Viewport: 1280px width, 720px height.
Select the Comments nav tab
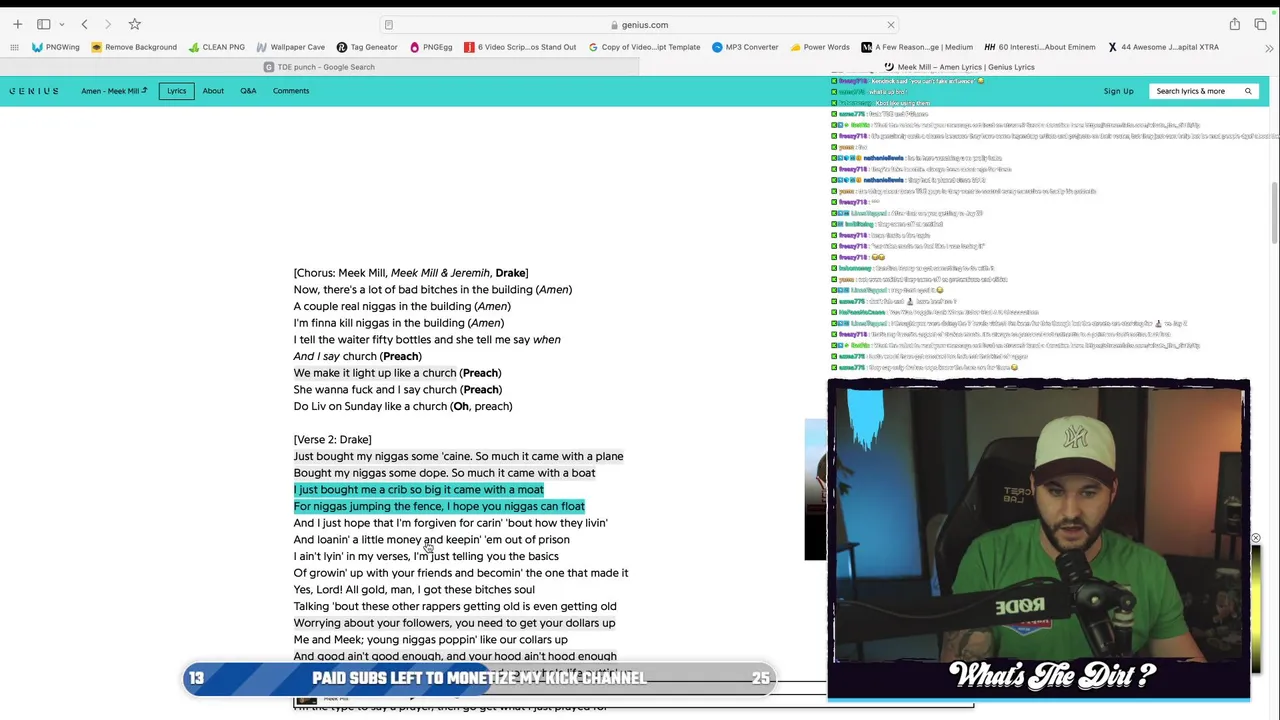(291, 91)
